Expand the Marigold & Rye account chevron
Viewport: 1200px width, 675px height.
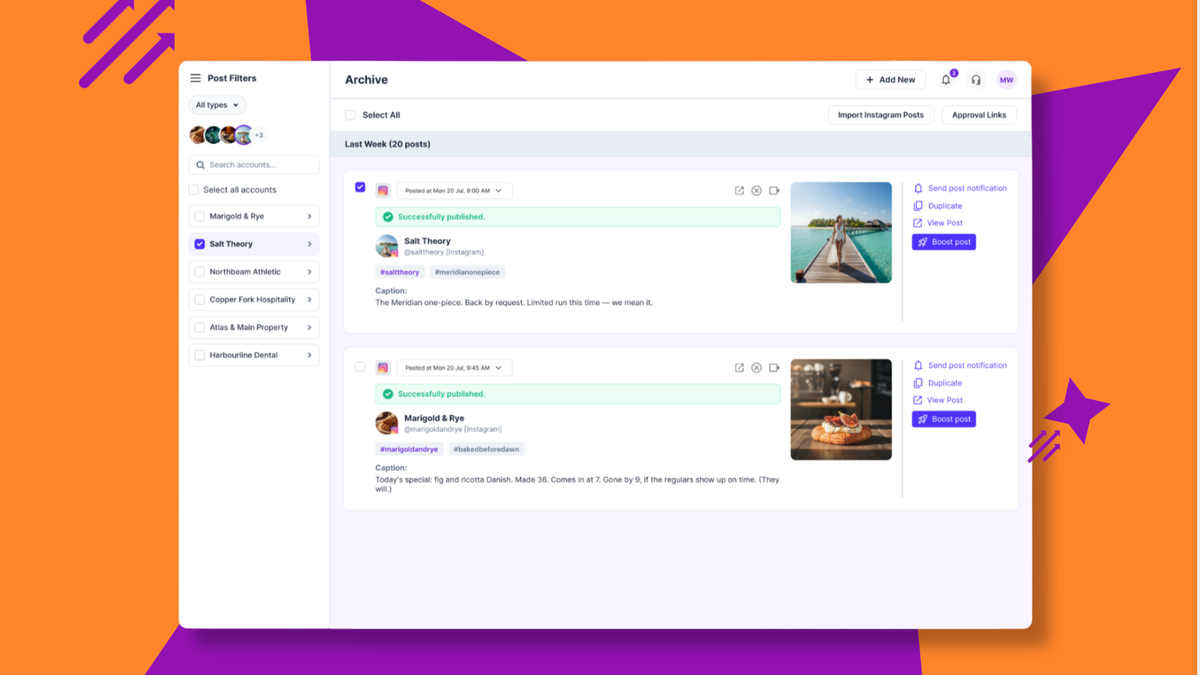click(310, 216)
